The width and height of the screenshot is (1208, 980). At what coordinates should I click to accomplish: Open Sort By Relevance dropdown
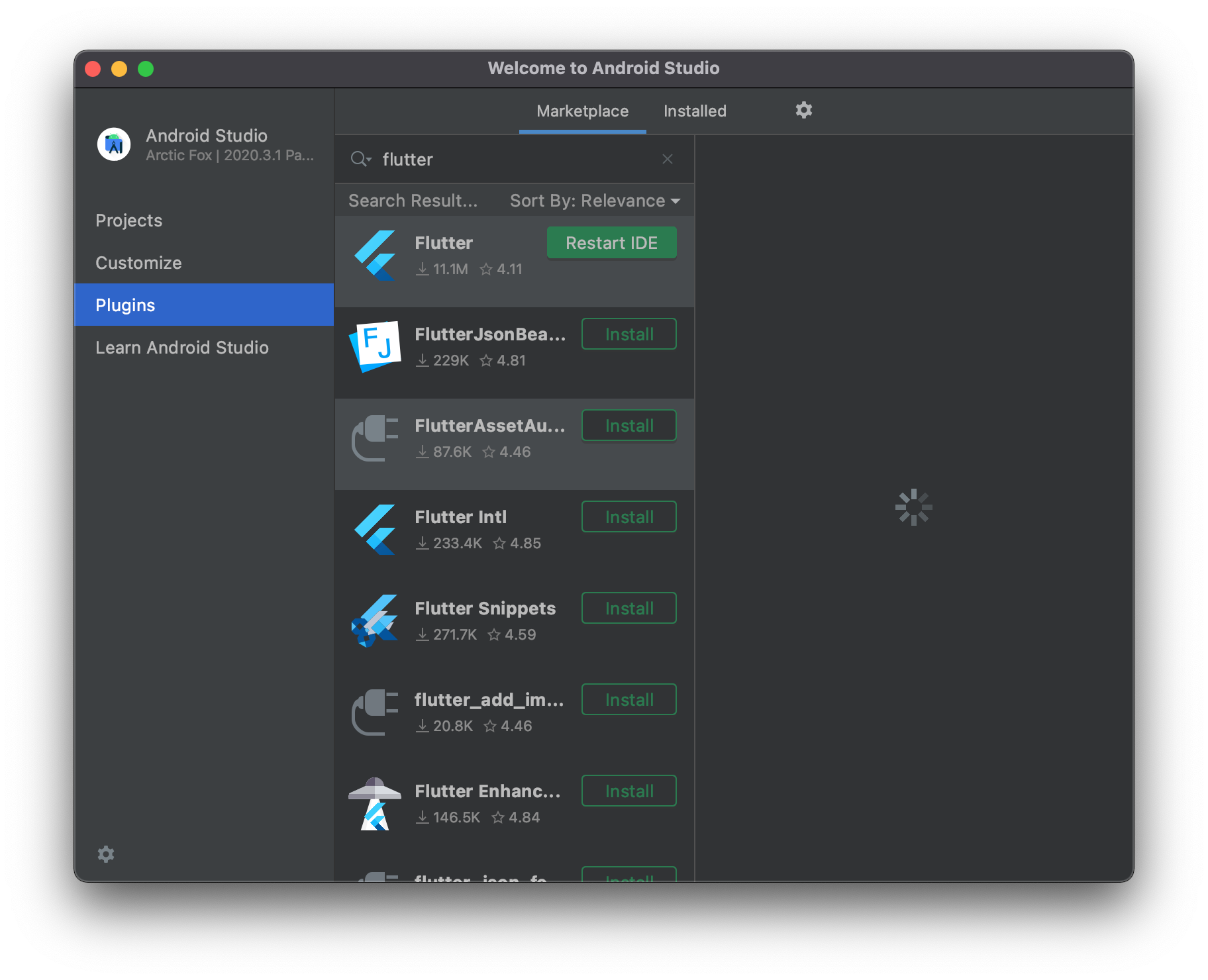(595, 201)
